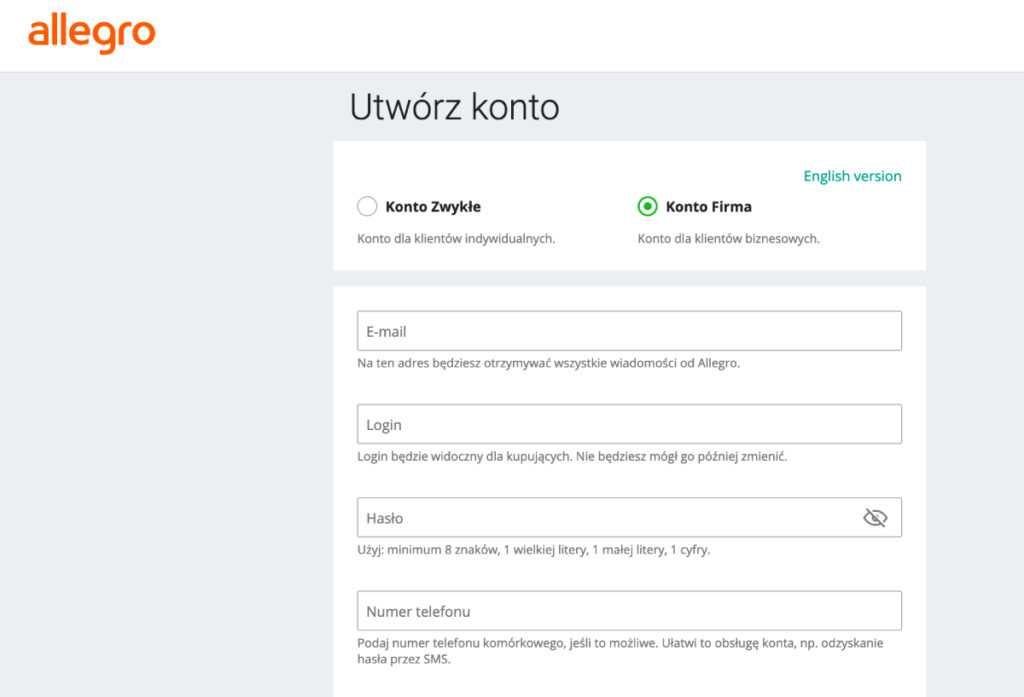Focus the Hasło password field

pyautogui.click(x=630, y=517)
